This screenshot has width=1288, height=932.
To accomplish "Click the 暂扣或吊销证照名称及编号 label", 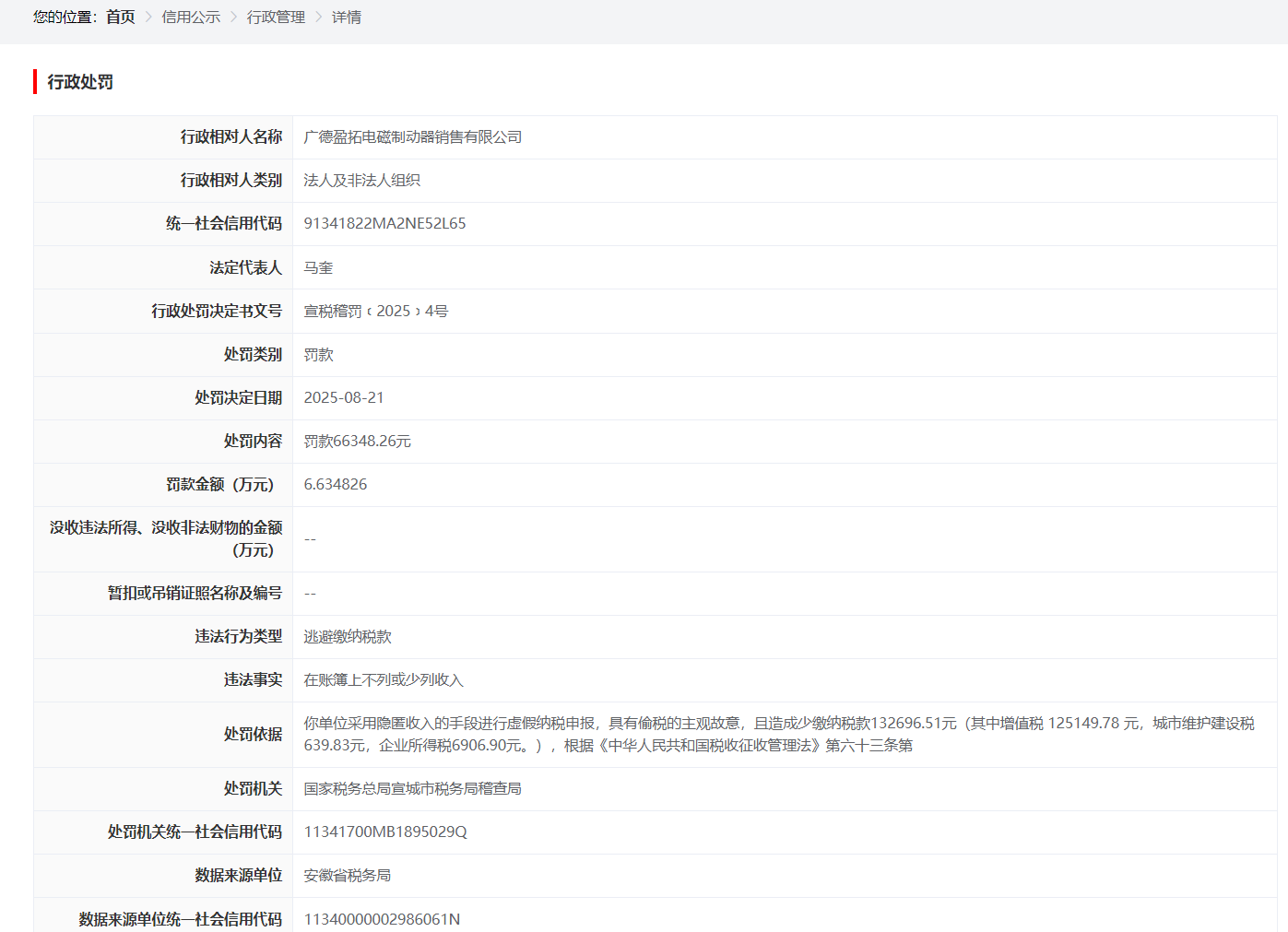I will pos(195,594).
